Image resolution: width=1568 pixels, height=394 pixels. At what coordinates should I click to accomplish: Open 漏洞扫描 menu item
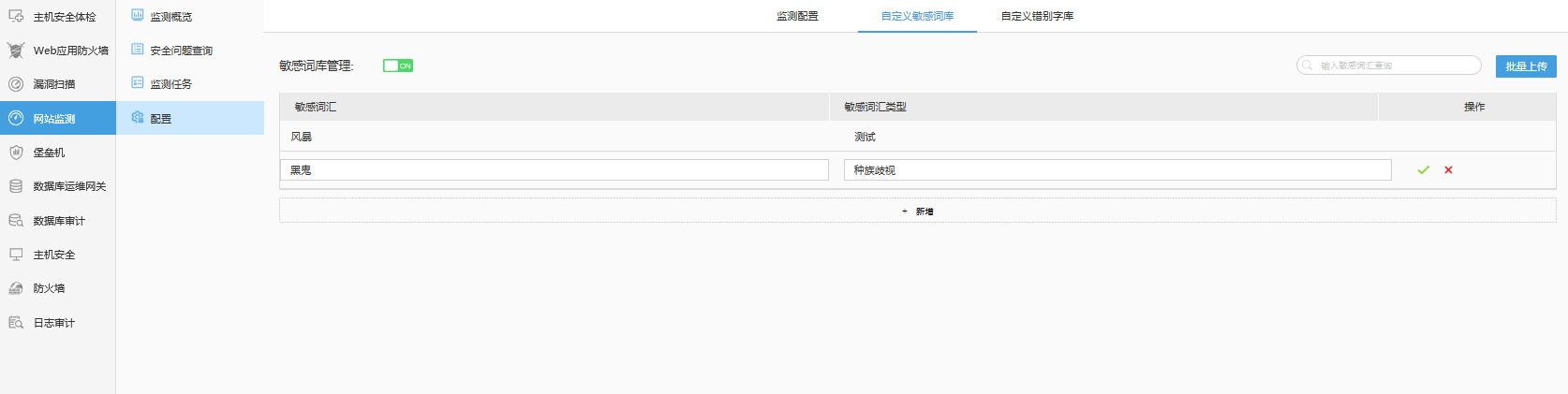(x=58, y=84)
